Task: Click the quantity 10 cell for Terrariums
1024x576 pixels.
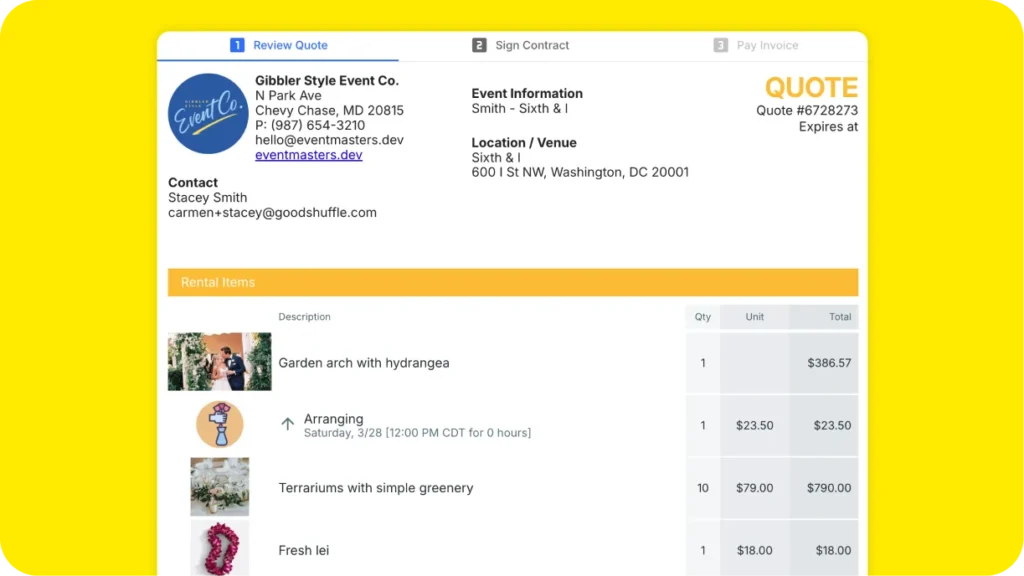Action: point(703,488)
